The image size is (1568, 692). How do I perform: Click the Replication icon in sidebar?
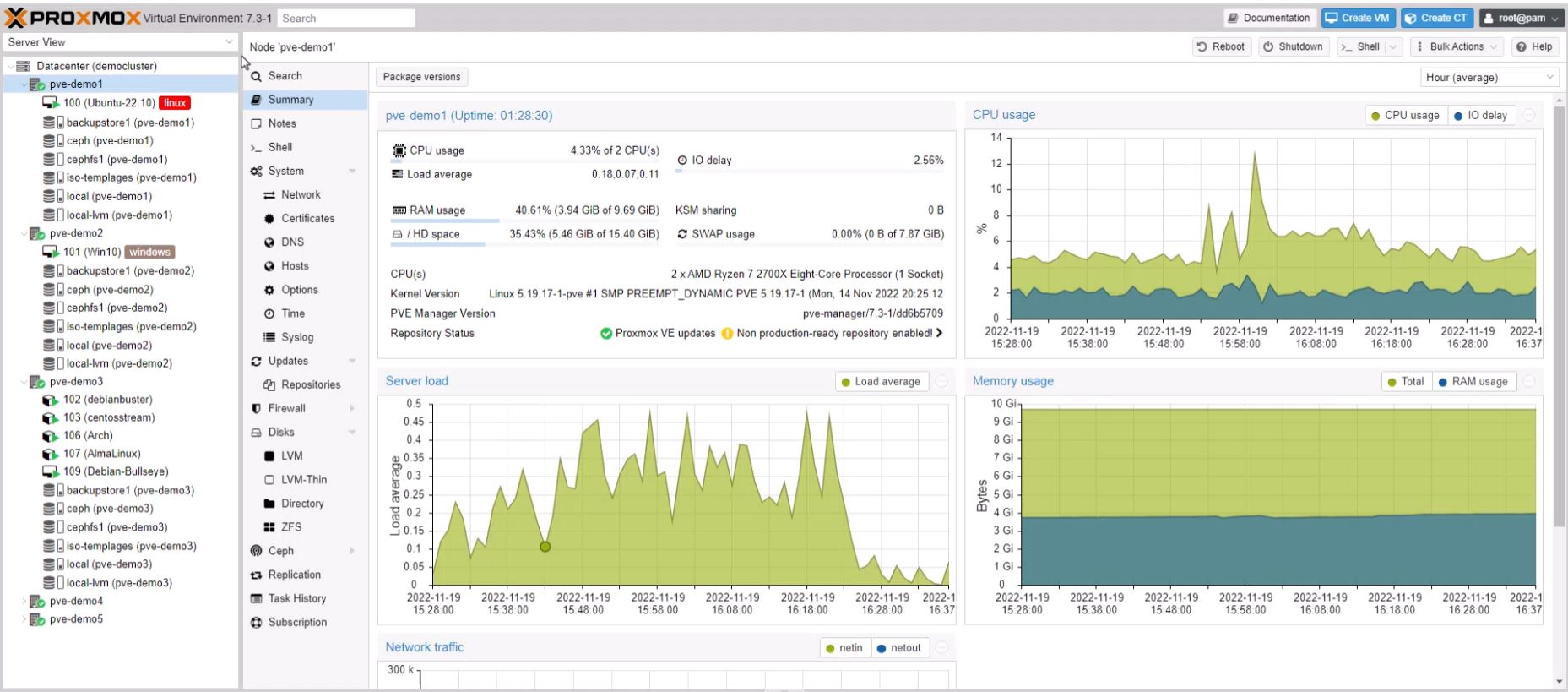pos(257,575)
